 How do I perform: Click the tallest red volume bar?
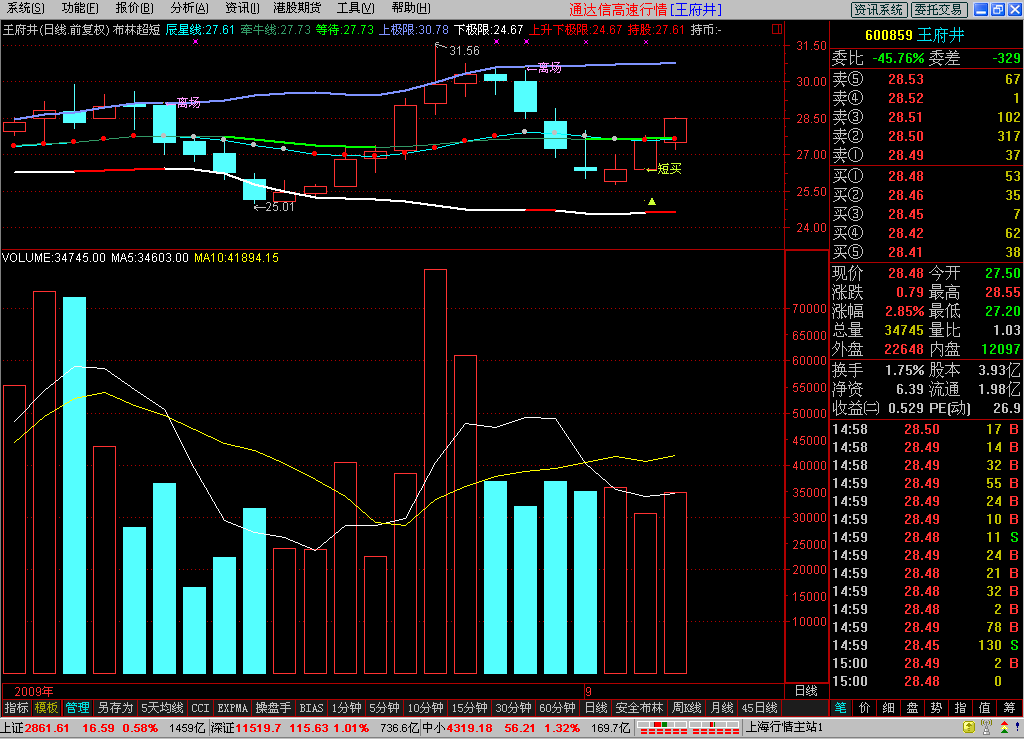click(x=436, y=471)
